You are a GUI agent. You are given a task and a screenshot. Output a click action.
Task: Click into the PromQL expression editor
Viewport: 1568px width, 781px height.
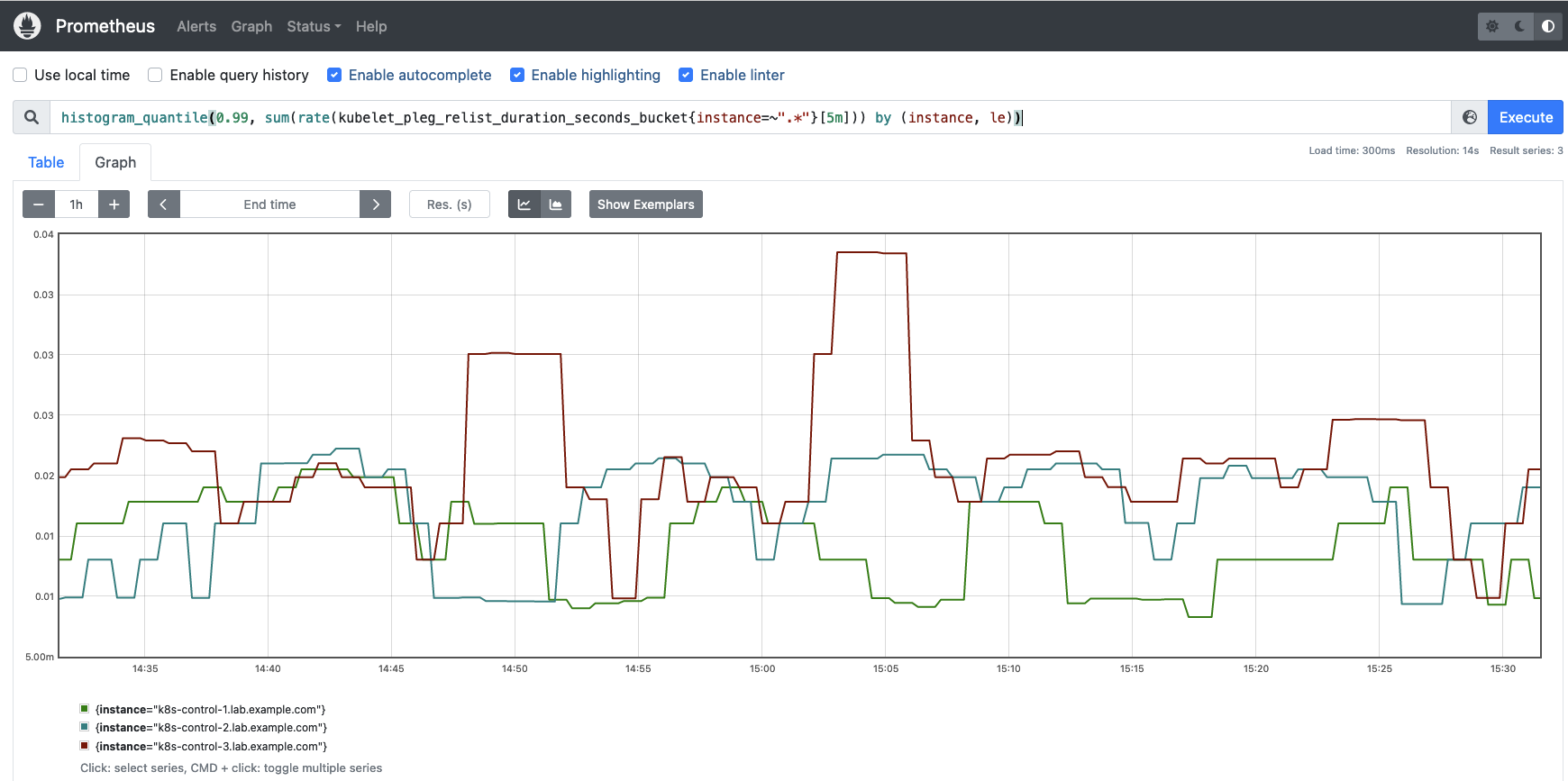(750, 117)
